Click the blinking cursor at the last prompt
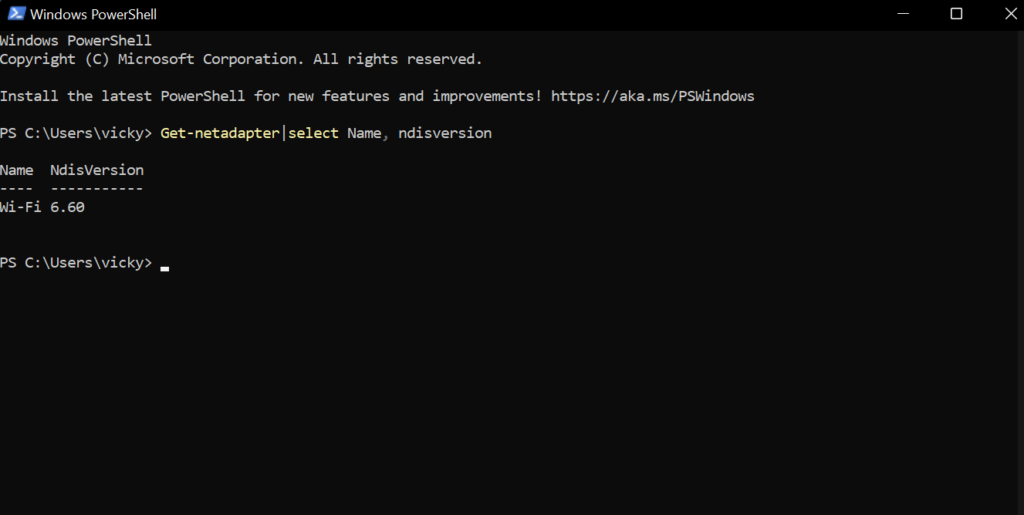1024x515 pixels. (164, 268)
